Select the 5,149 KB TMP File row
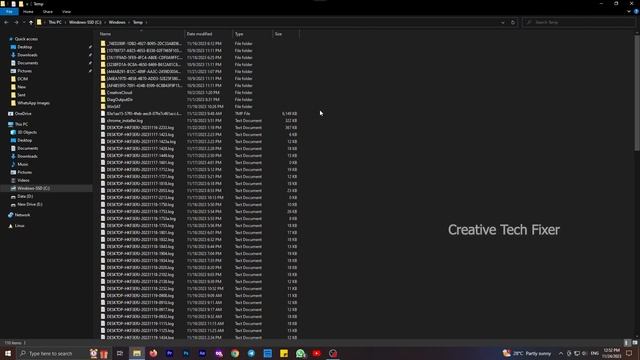 point(199,113)
